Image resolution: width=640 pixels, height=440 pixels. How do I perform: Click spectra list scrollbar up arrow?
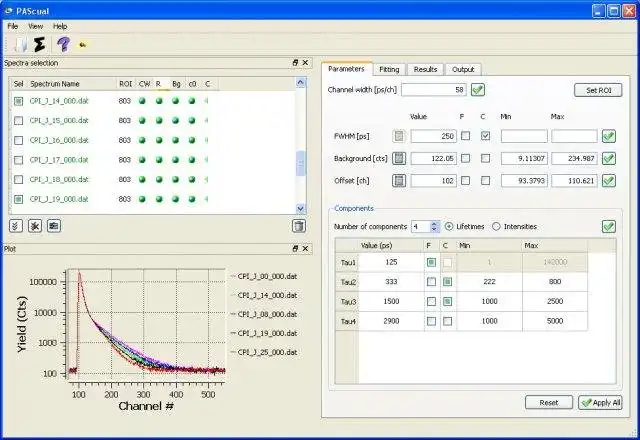(301, 82)
